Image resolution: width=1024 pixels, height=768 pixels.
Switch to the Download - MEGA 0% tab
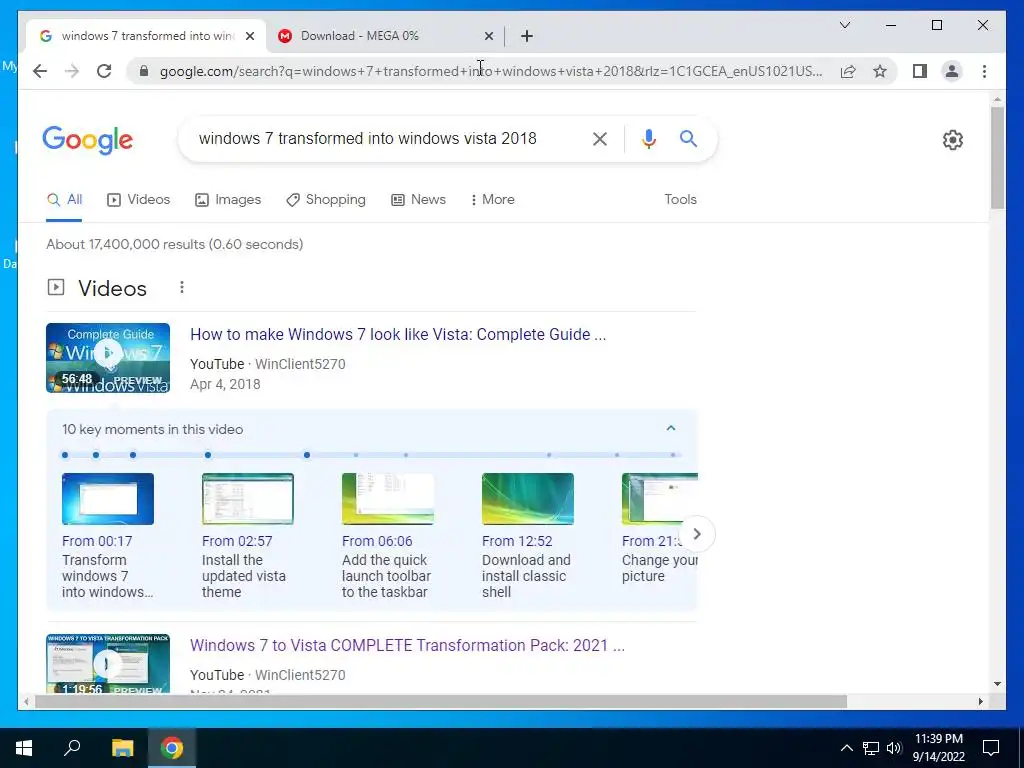pyautogui.click(x=385, y=36)
